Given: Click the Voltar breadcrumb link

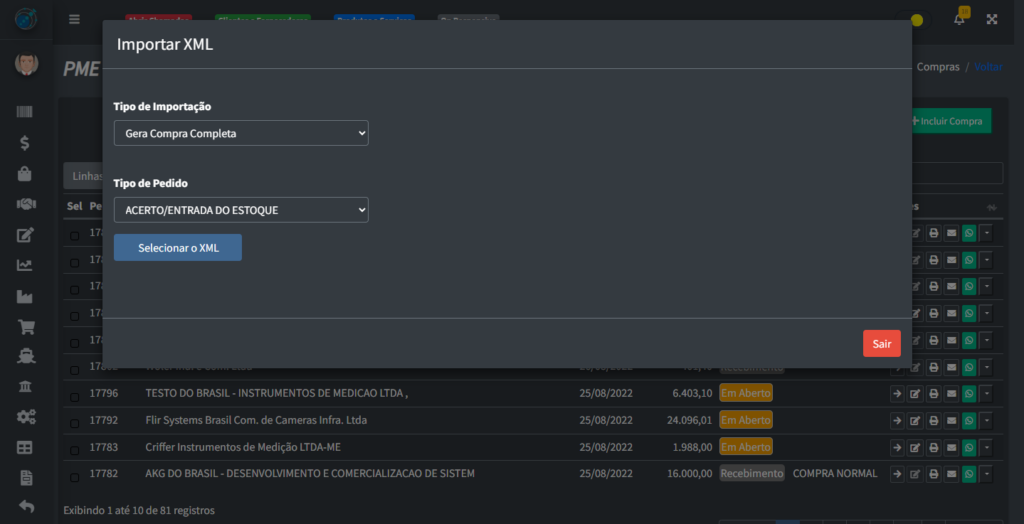Looking at the screenshot, I should tap(988, 67).
